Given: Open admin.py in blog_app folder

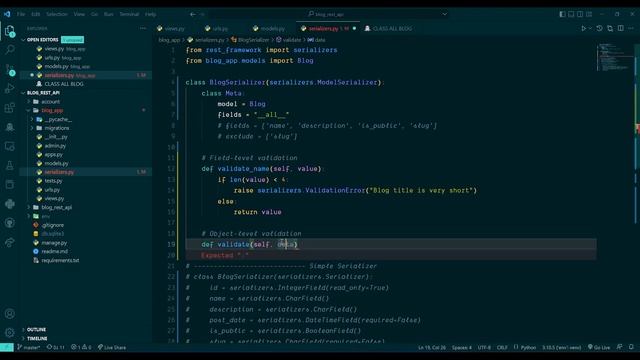Looking at the screenshot, I should click(x=55, y=146).
